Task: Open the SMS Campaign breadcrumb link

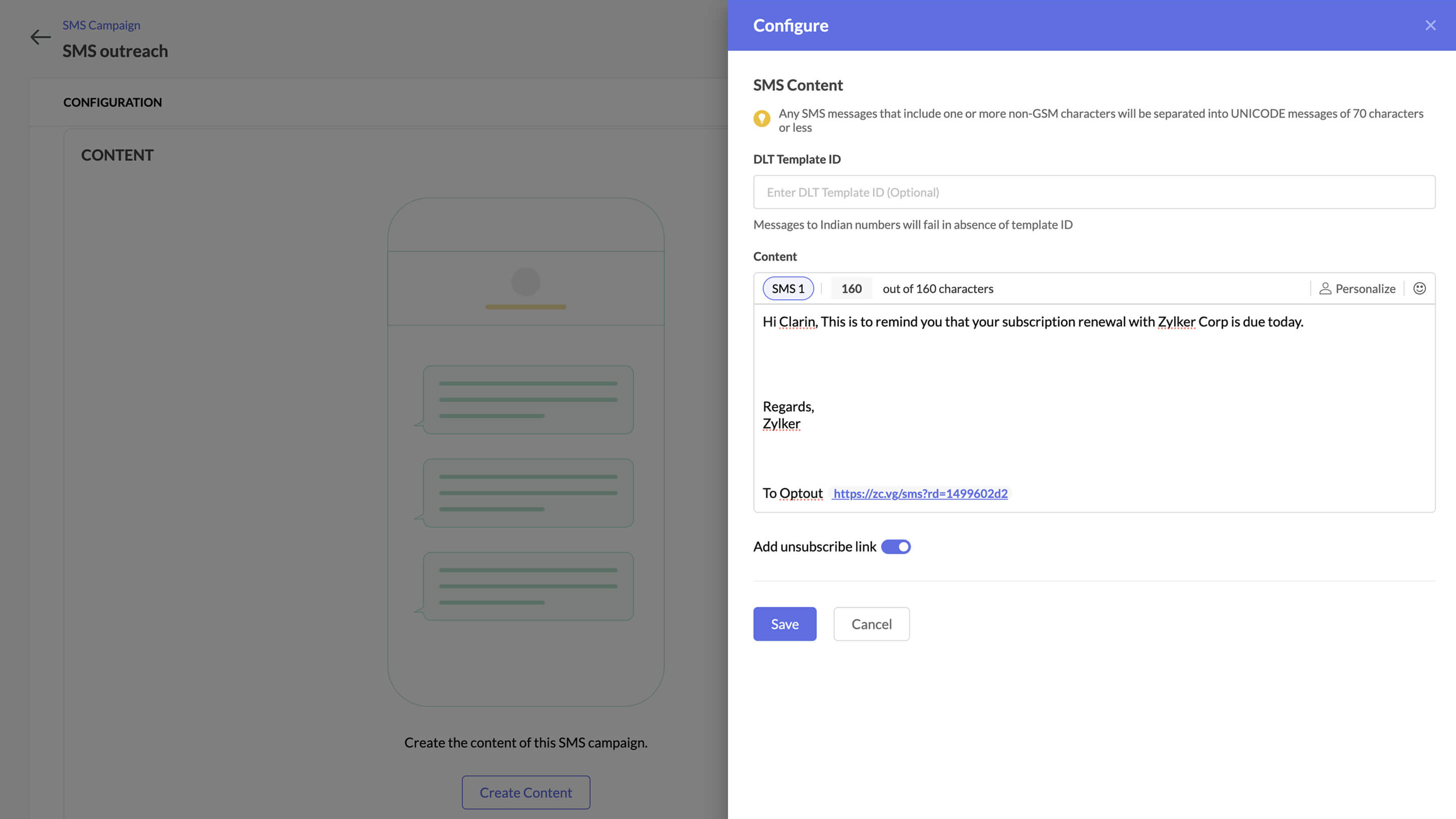Action: pyautogui.click(x=101, y=25)
